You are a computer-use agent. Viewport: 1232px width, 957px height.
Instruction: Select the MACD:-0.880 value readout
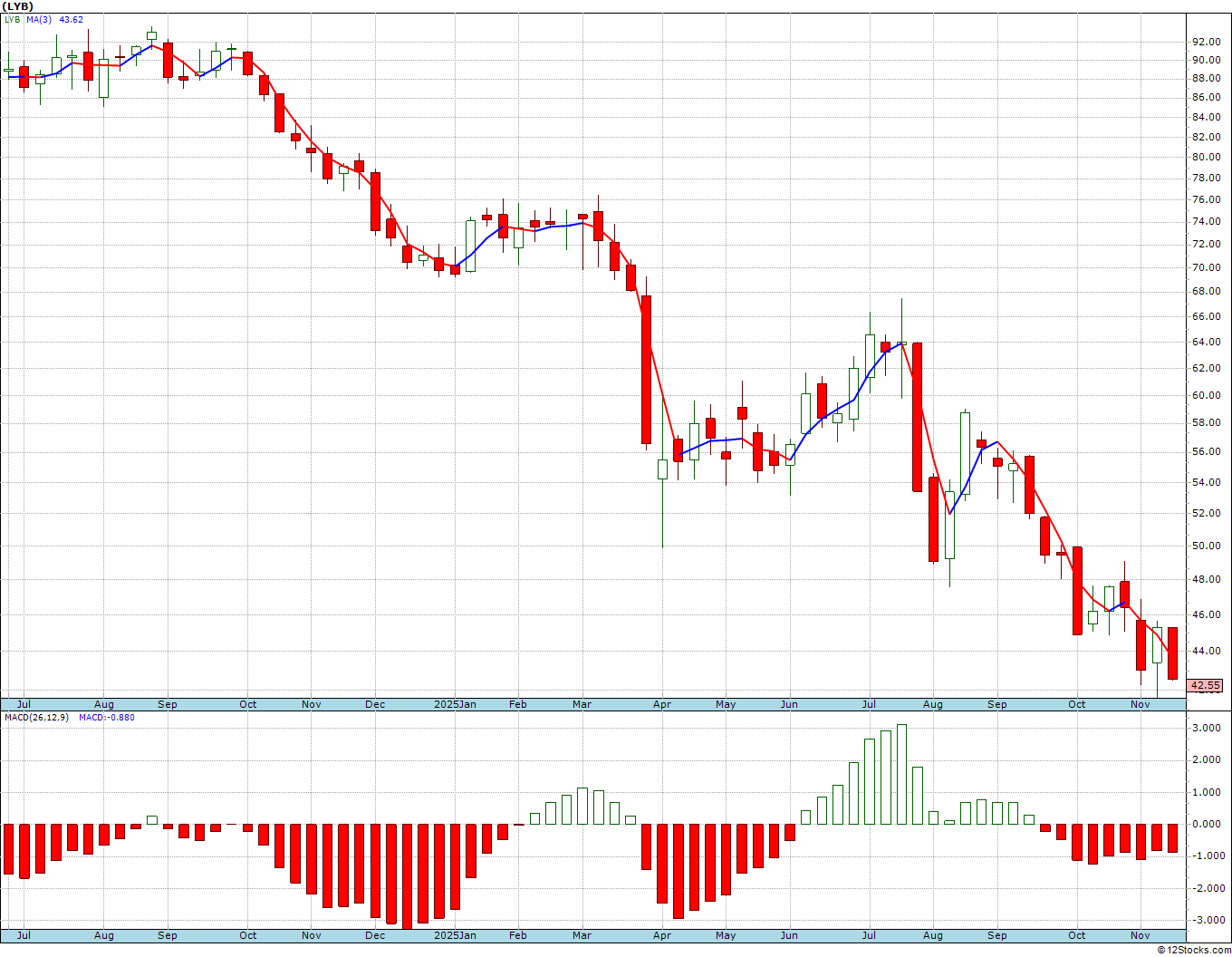tap(107, 718)
